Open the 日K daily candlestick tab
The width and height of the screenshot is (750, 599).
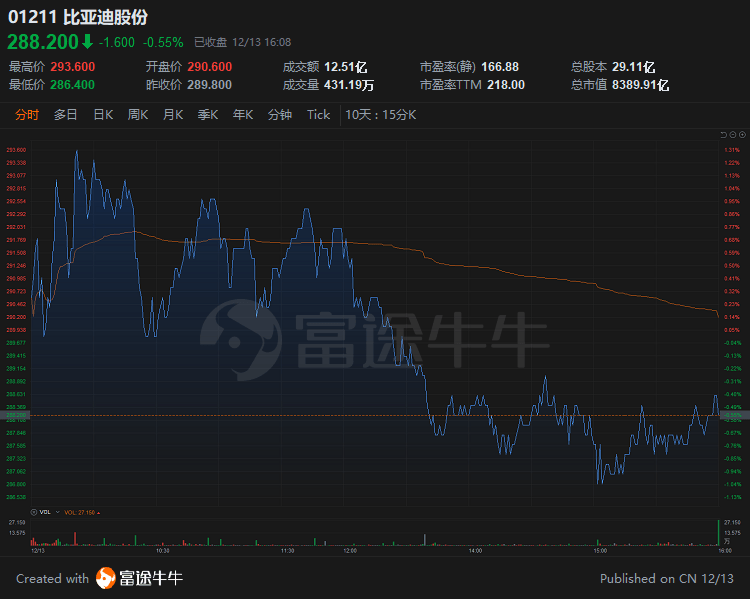point(103,115)
